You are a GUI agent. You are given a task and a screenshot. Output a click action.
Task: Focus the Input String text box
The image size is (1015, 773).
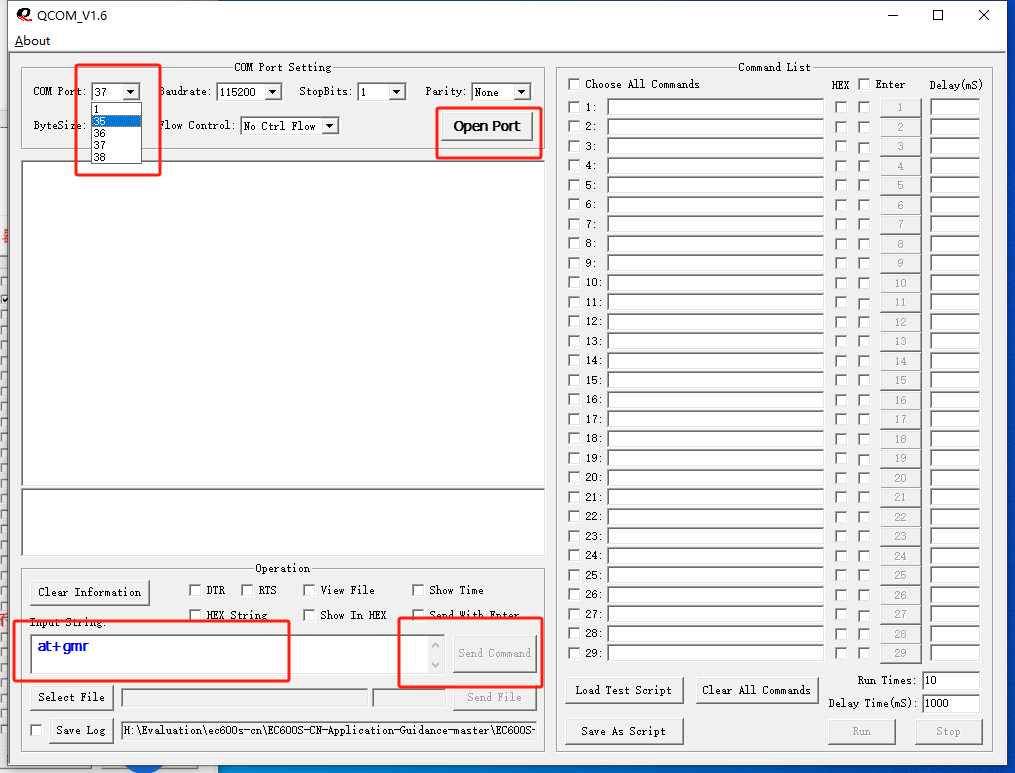click(230, 654)
